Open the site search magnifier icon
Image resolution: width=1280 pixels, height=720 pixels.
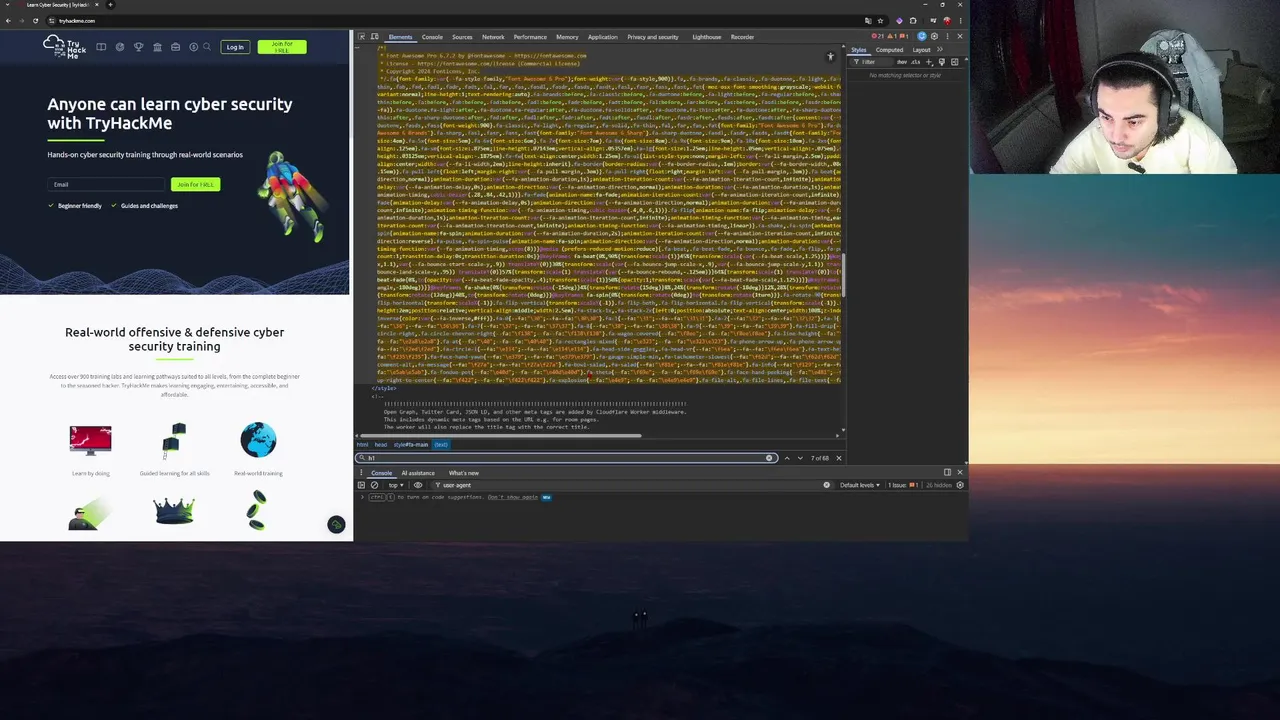point(207,46)
